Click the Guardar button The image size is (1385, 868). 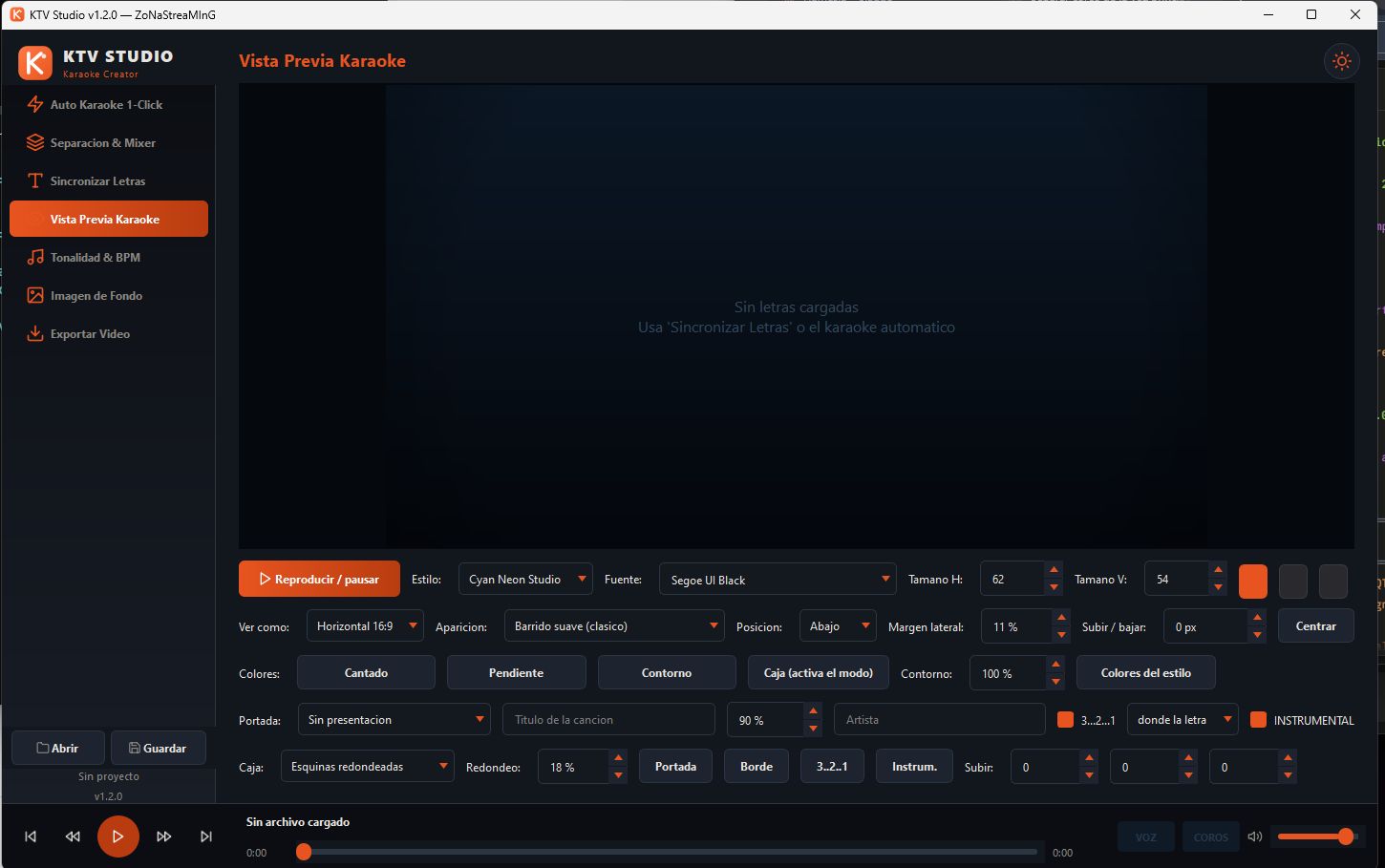(x=159, y=748)
